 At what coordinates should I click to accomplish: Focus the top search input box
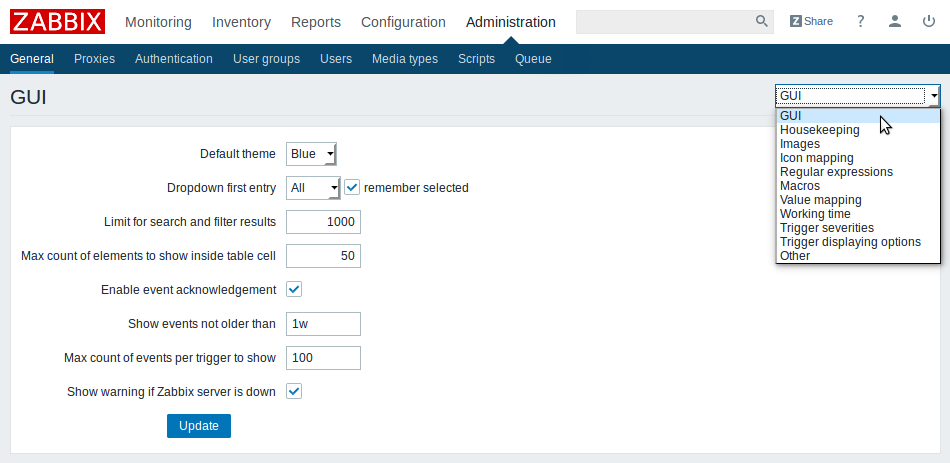click(665, 21)
